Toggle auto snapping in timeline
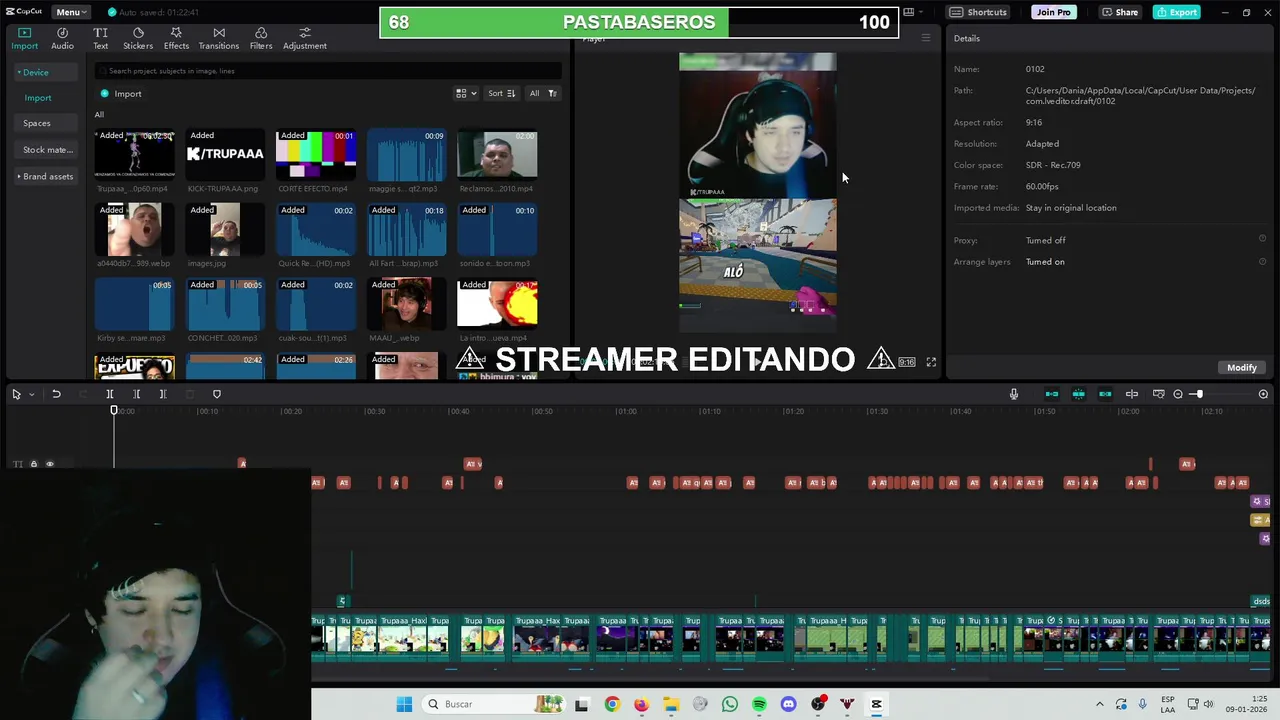The height and width of the screenshot is (720, 1280). (1079, 394)
